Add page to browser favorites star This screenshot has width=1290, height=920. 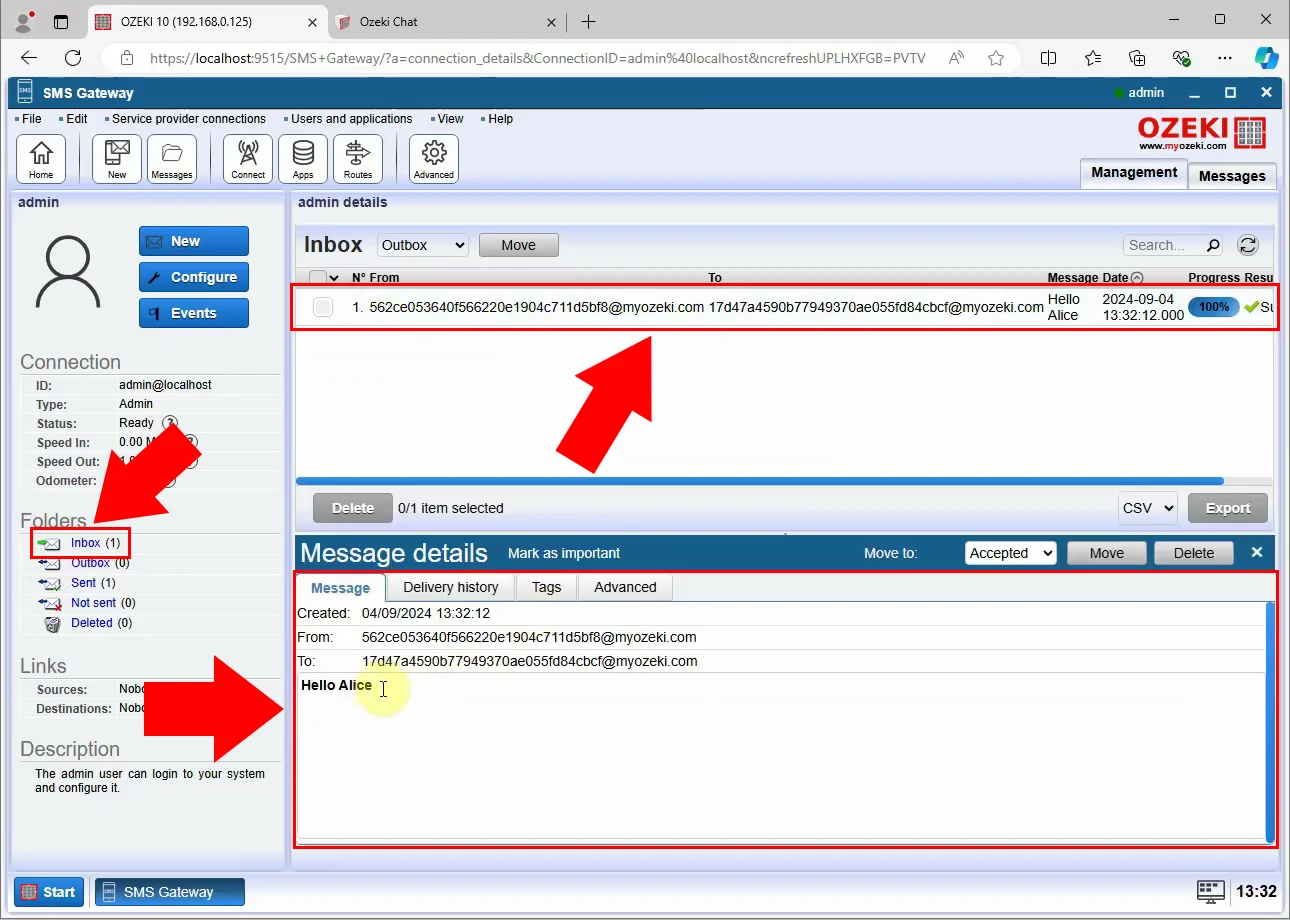pyautogui.click(x=996, y=58)
